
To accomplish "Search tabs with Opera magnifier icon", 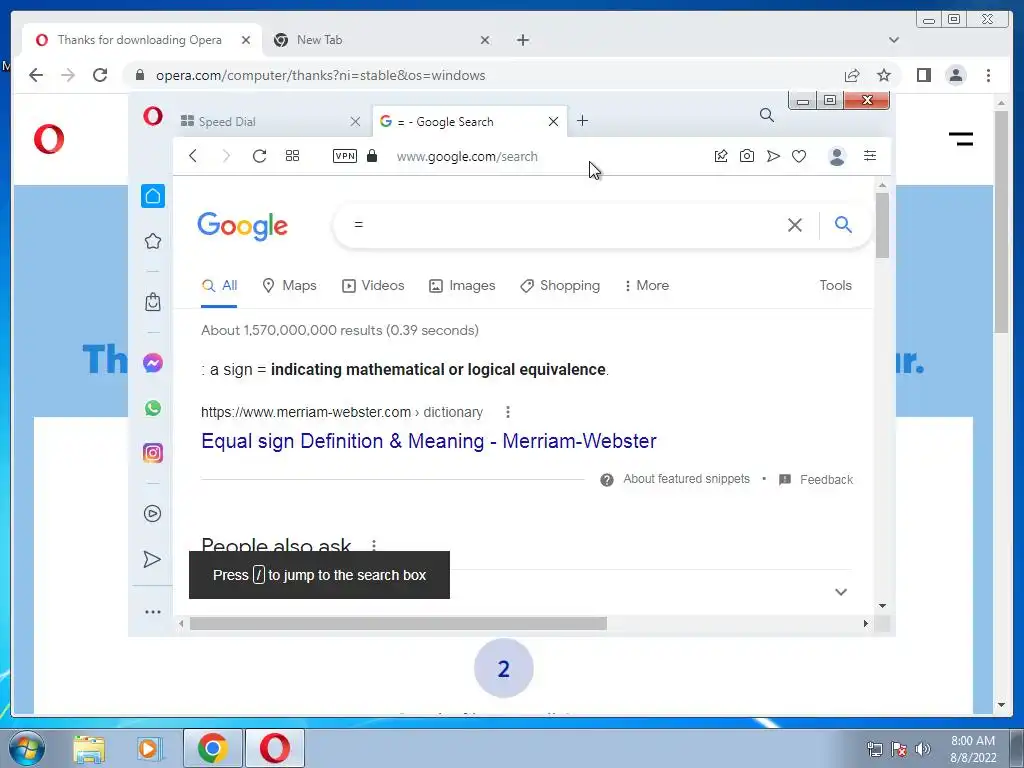I will 767,116.
